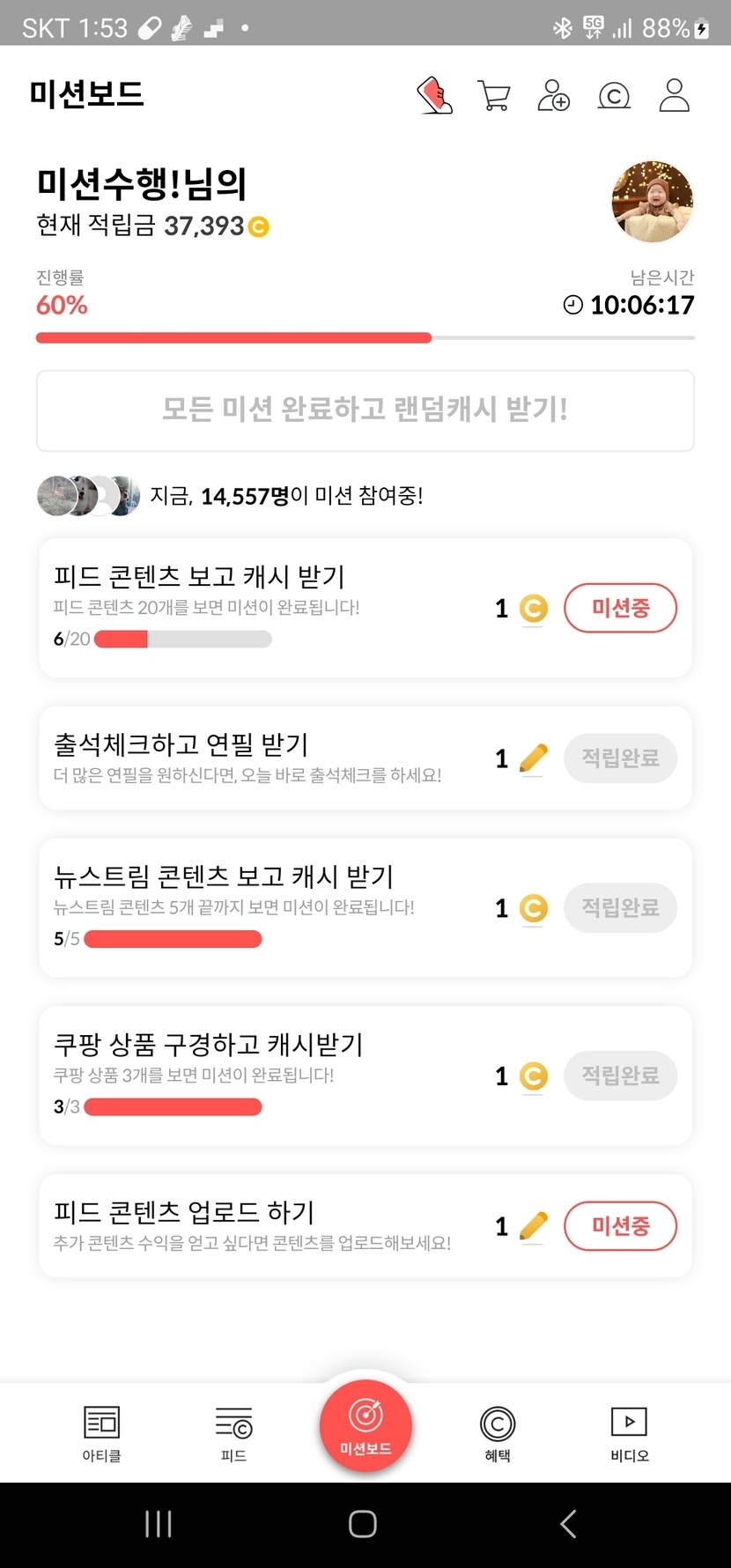Tap 미션중 button for feed content upload

(620, 1226)
